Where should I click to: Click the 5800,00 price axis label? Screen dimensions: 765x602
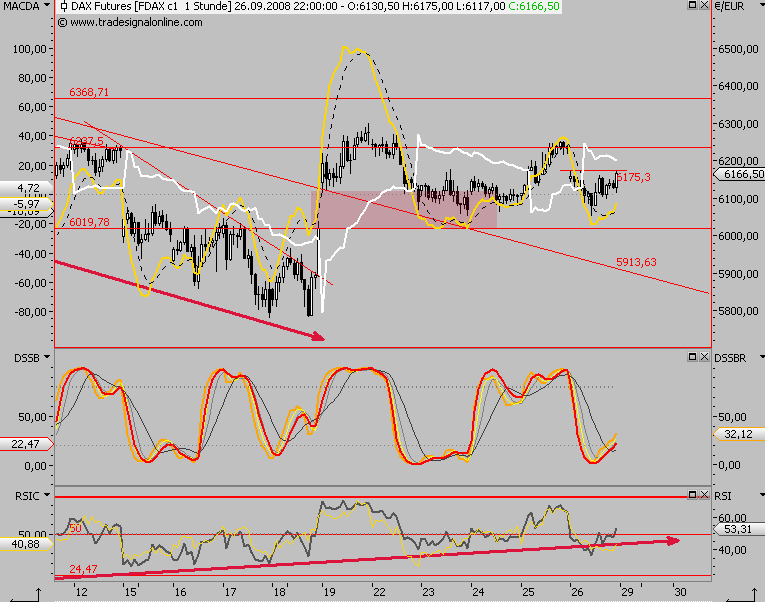coord(739,311)
